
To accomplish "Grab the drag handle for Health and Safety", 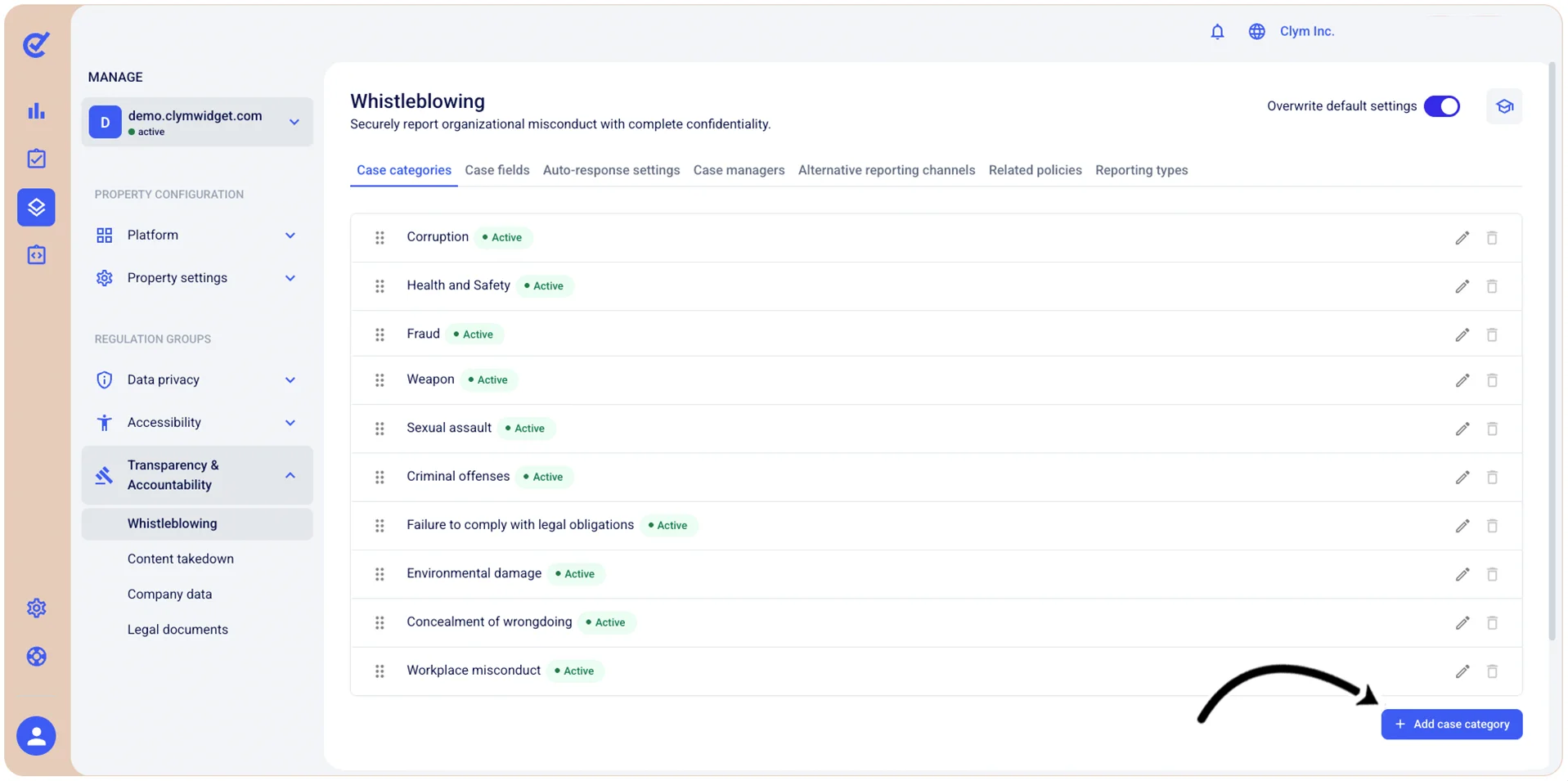I will [380, 286].
